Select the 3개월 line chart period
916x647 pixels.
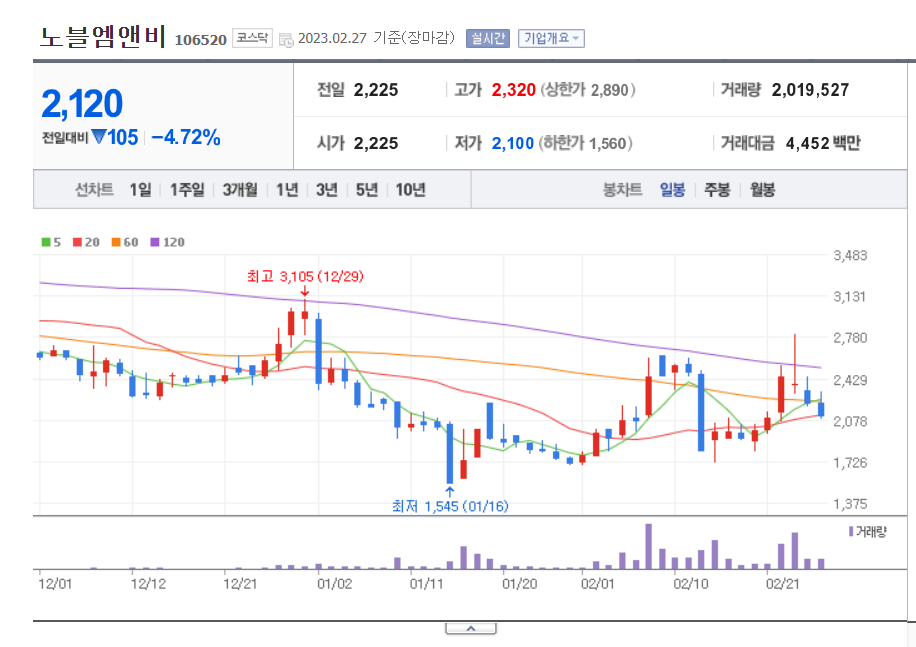click(x=240, y=190)
